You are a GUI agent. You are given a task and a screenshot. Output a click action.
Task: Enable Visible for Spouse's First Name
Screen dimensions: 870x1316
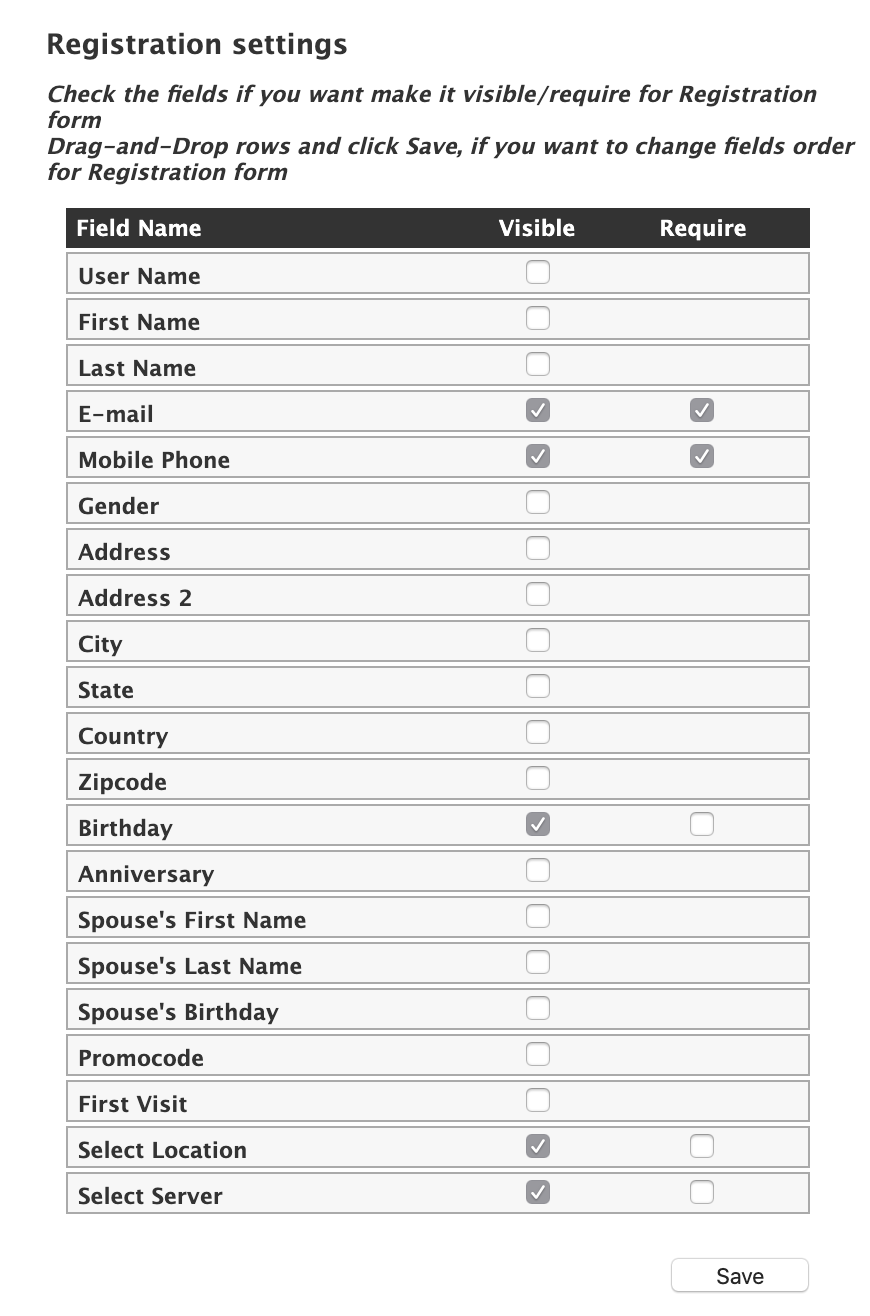pyautogui.click(x=537, y=916)
